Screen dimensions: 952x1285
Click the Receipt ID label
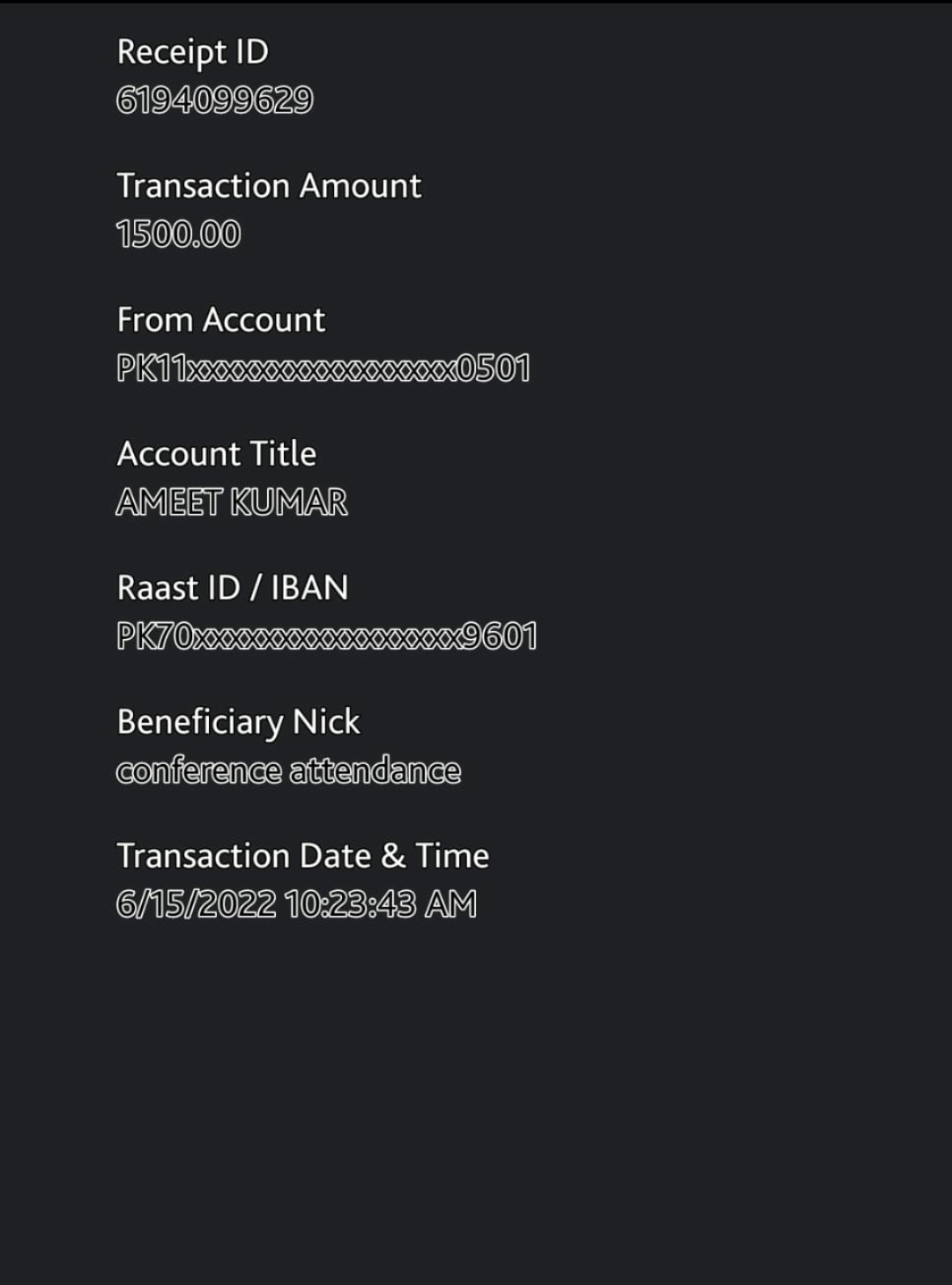192,52
